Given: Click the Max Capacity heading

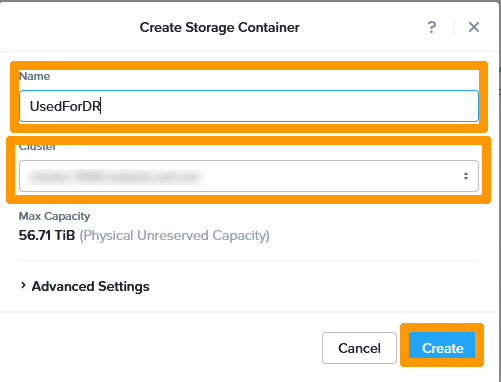Looking at the screenshot, I should tap(54, 216).
